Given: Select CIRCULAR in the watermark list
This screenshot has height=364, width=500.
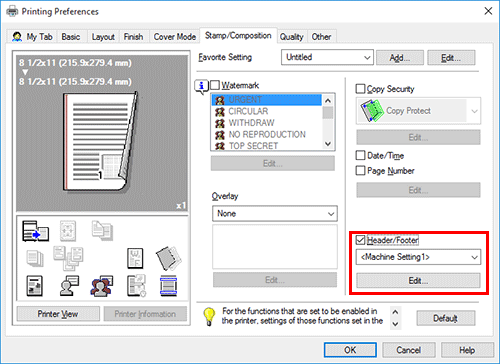Looking at the screenshot, I should click(248, 111).
